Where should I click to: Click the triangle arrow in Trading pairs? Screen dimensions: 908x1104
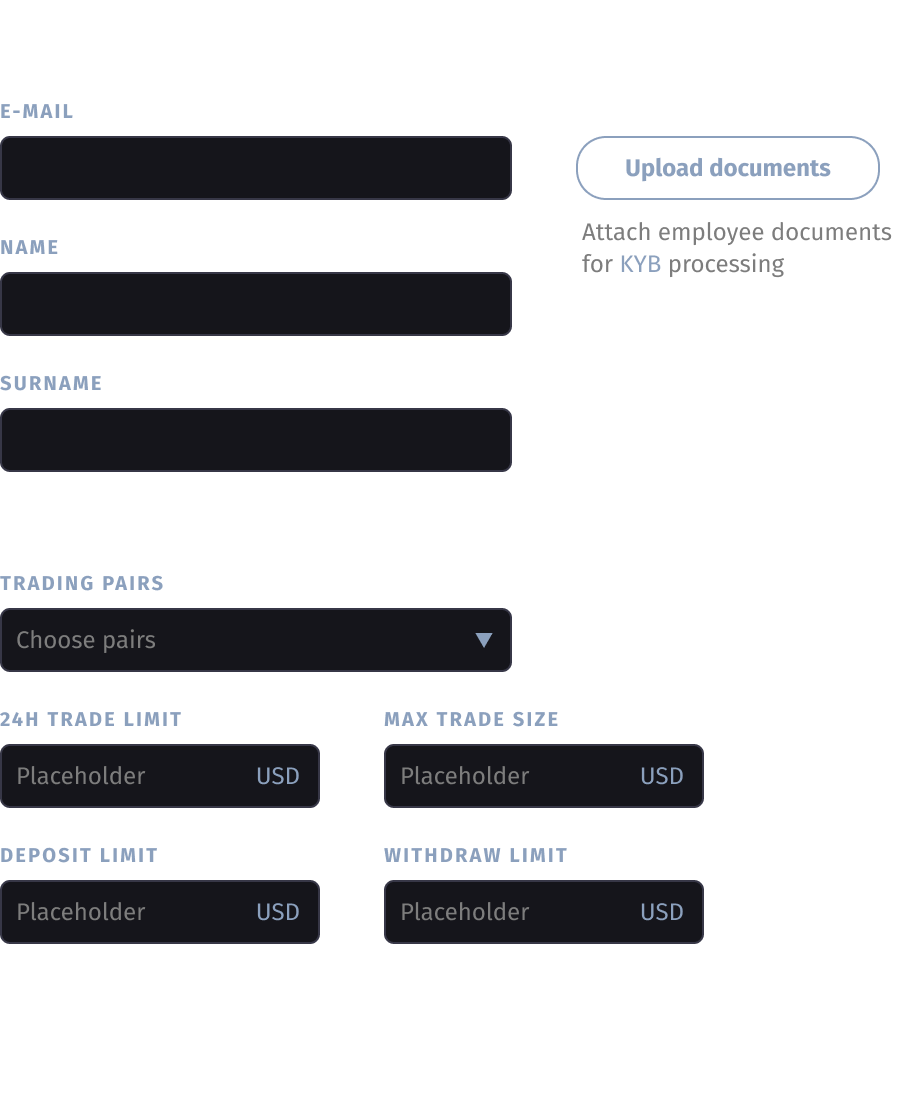click(x=484, y=640)
